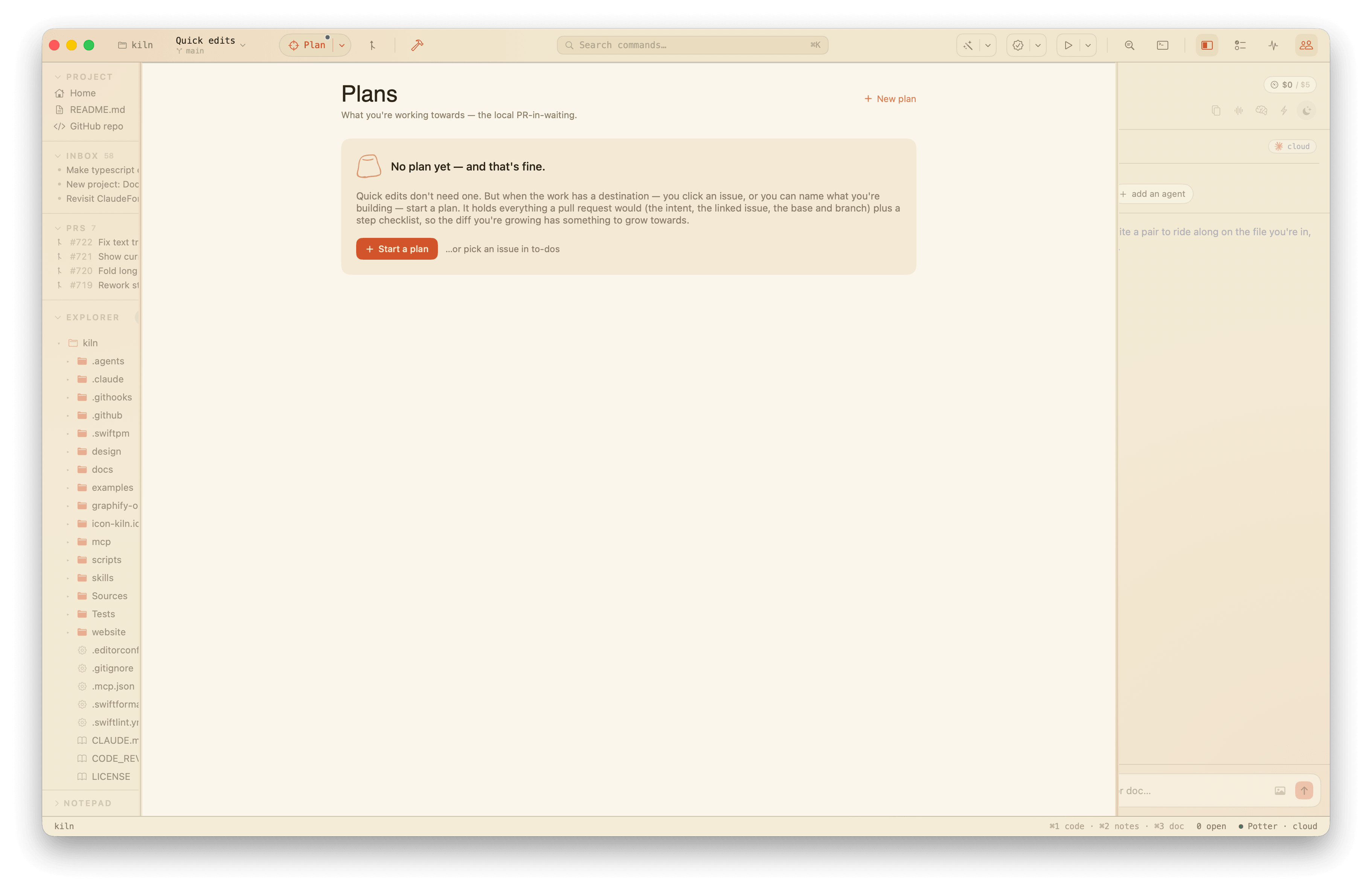The image size is (1372, 892).
Task: Click the send arrow button in message box
Action: click(1304, 791)
